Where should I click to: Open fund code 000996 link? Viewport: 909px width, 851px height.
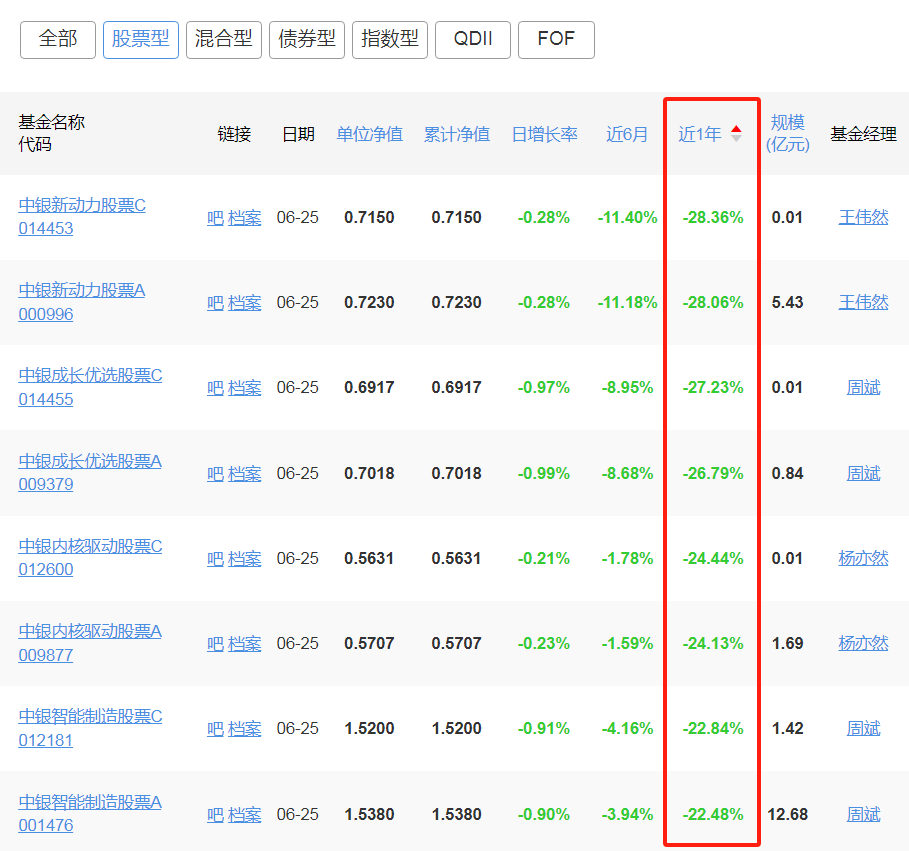coord(46,314)
